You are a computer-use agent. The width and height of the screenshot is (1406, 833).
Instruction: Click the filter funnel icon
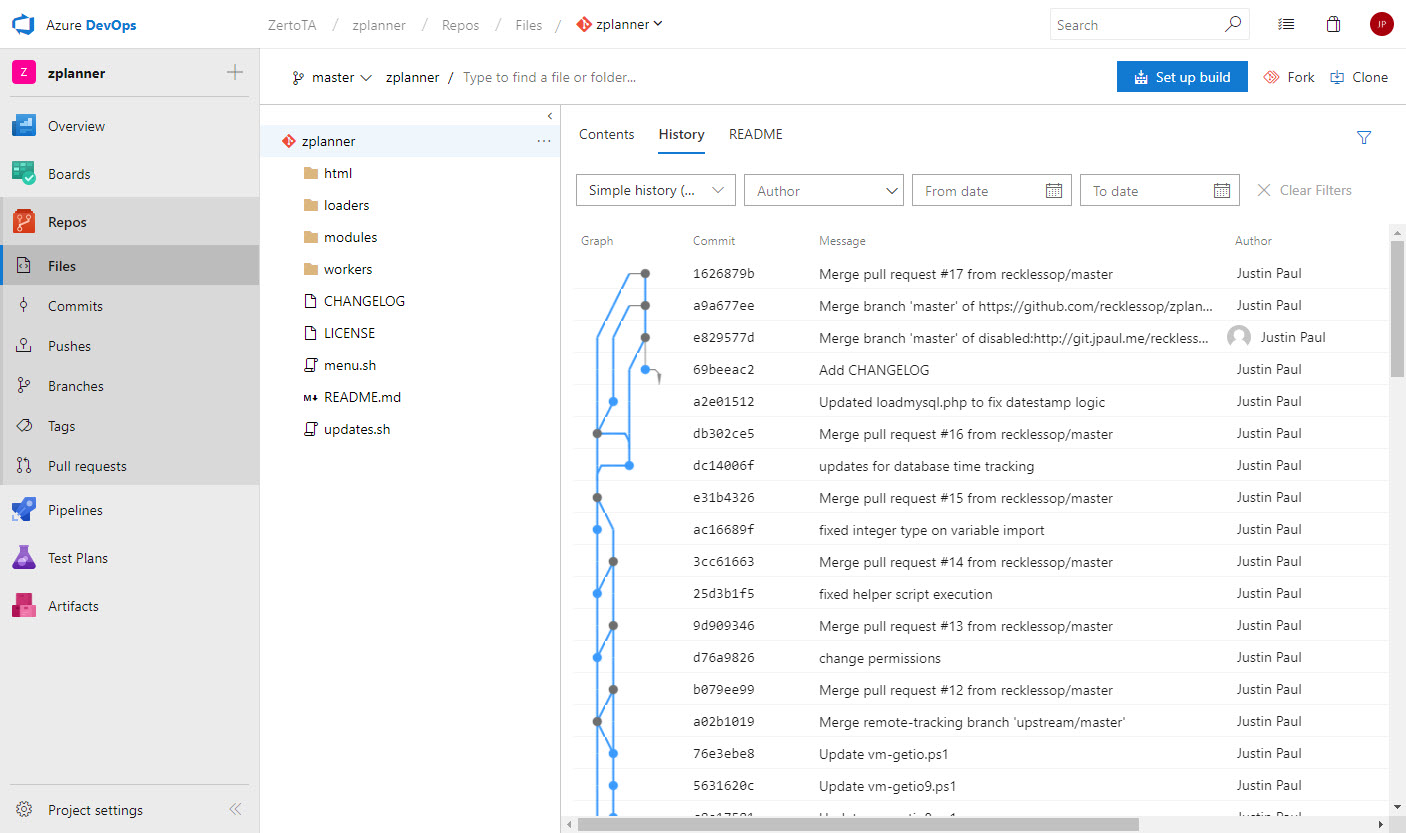pos(1364,138)
